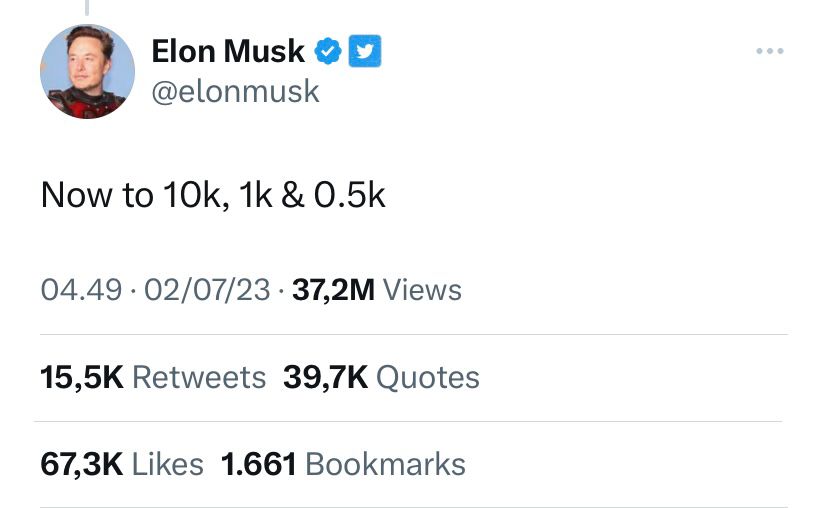Click the 39,7K quote count number
This screenshot has width=828, height=508.
pyautogui.click(x=325, y=377)
